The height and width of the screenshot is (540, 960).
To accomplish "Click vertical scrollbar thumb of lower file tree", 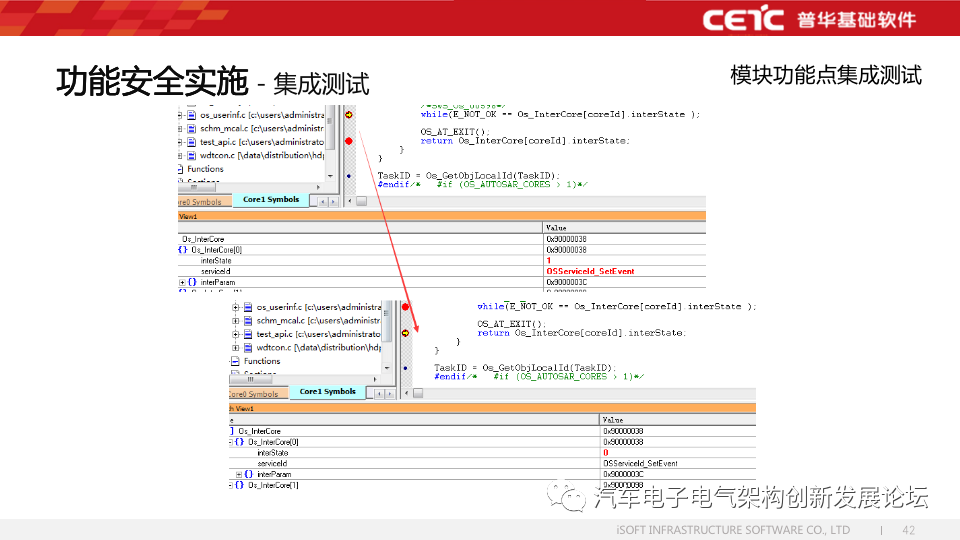I will click(387, 321).
